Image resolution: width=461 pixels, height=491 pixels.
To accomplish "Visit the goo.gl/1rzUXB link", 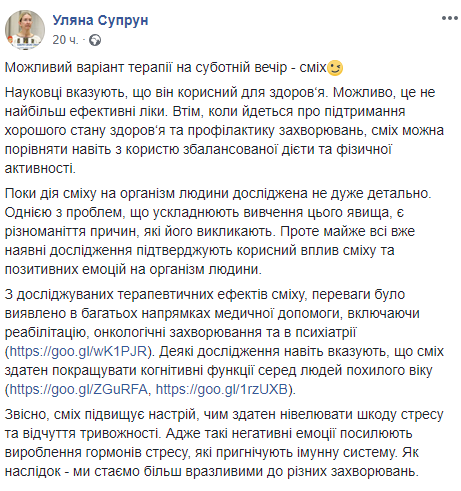I will coord(222,389).
